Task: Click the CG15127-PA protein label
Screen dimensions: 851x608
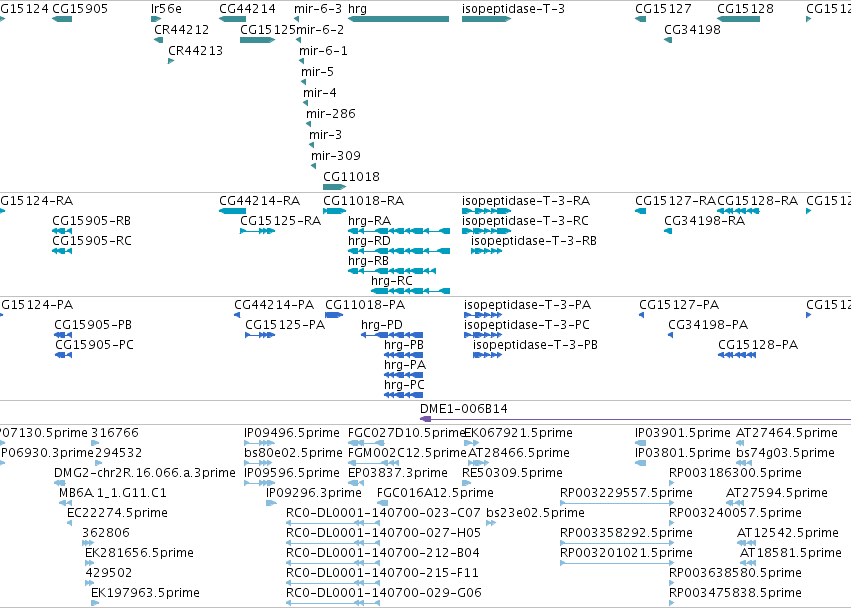Action: 679,305
